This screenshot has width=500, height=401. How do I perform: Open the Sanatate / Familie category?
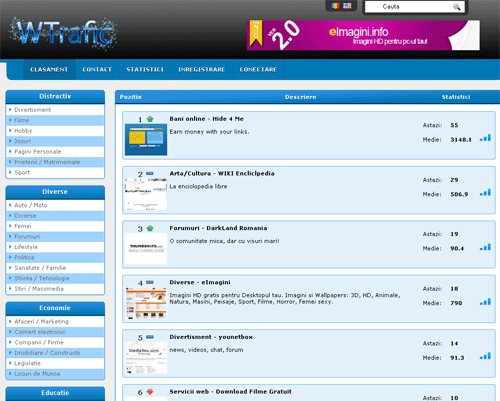[55, 268]
